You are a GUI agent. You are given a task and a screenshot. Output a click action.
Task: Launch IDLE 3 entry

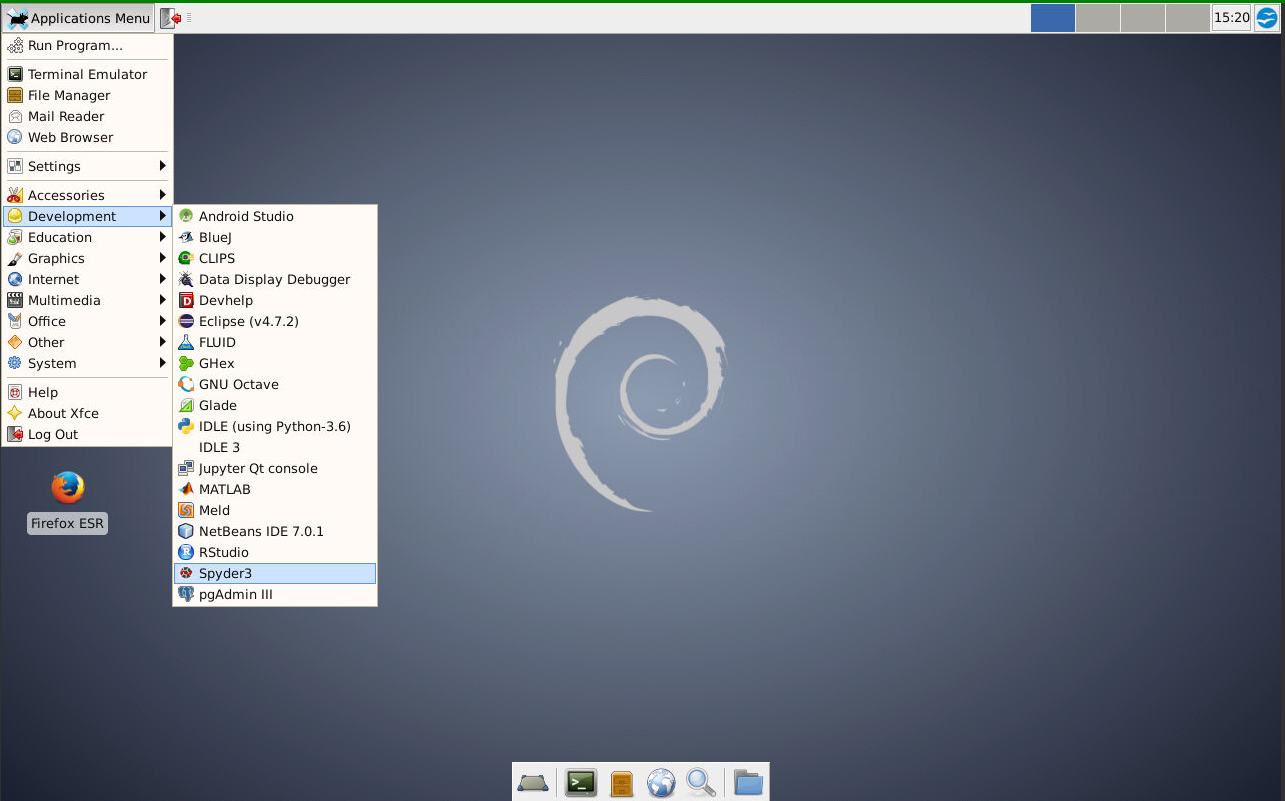(275, 447)
